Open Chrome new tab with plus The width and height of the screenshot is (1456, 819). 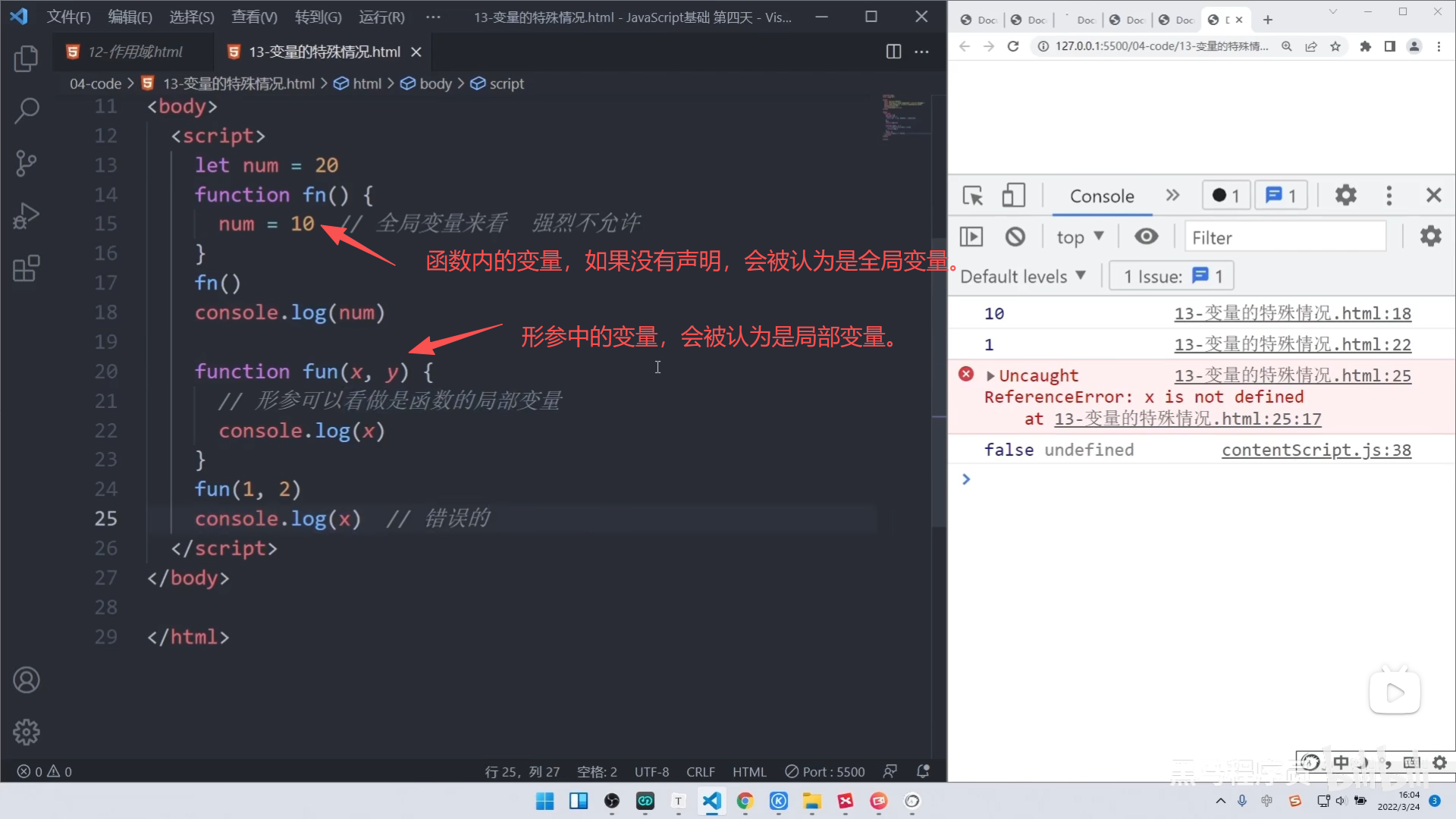point(1267,20)
